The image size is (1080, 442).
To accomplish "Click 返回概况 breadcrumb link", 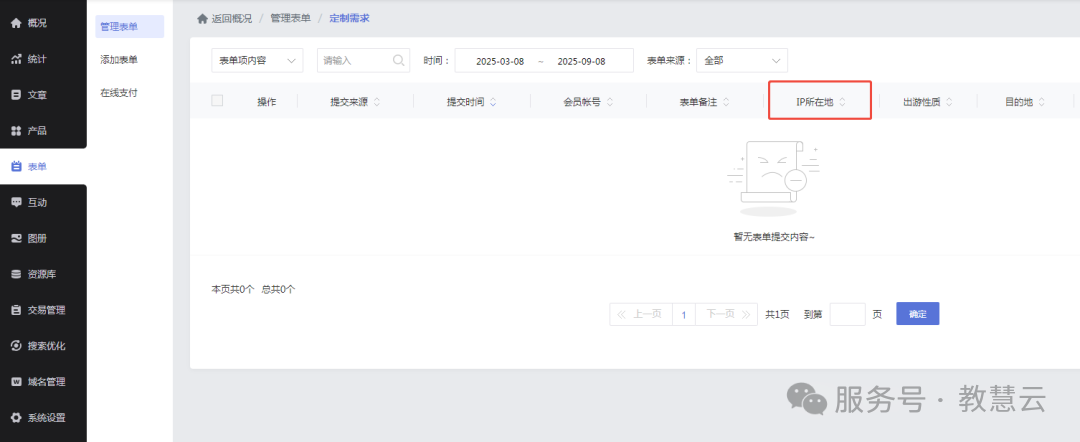I will [x=225, y=18].
